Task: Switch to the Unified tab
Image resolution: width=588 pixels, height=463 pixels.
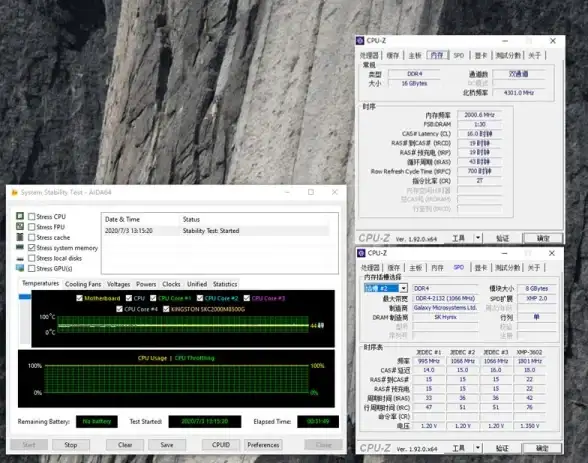Action: [197, 284]
